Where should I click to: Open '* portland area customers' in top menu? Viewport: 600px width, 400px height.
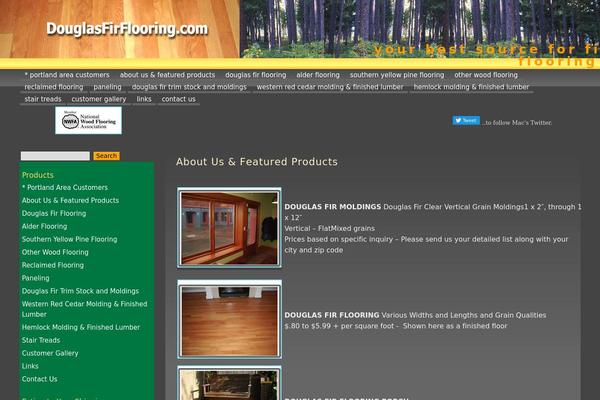click(67, 75)
